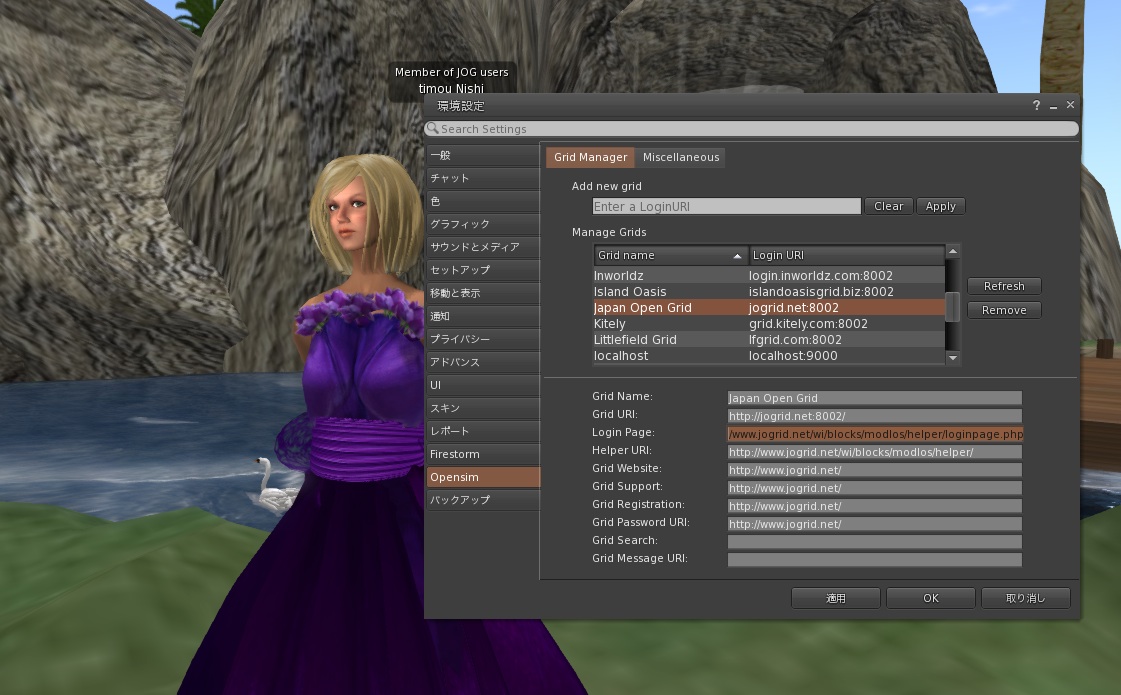Switch to the Miscellaneous tab
The height and width of the screenshot is (695, 1121).
click(x=681, y=157)
